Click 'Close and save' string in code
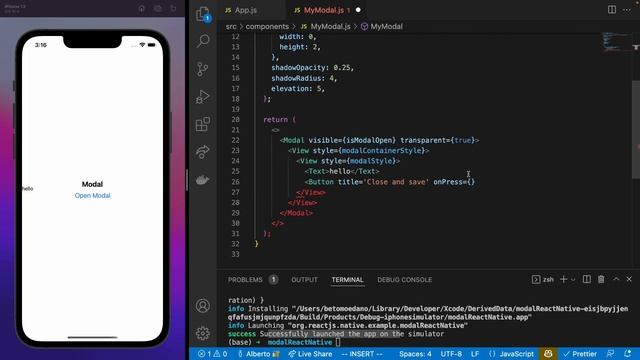The height and width of the screenshot is (360, 640). 396,182
